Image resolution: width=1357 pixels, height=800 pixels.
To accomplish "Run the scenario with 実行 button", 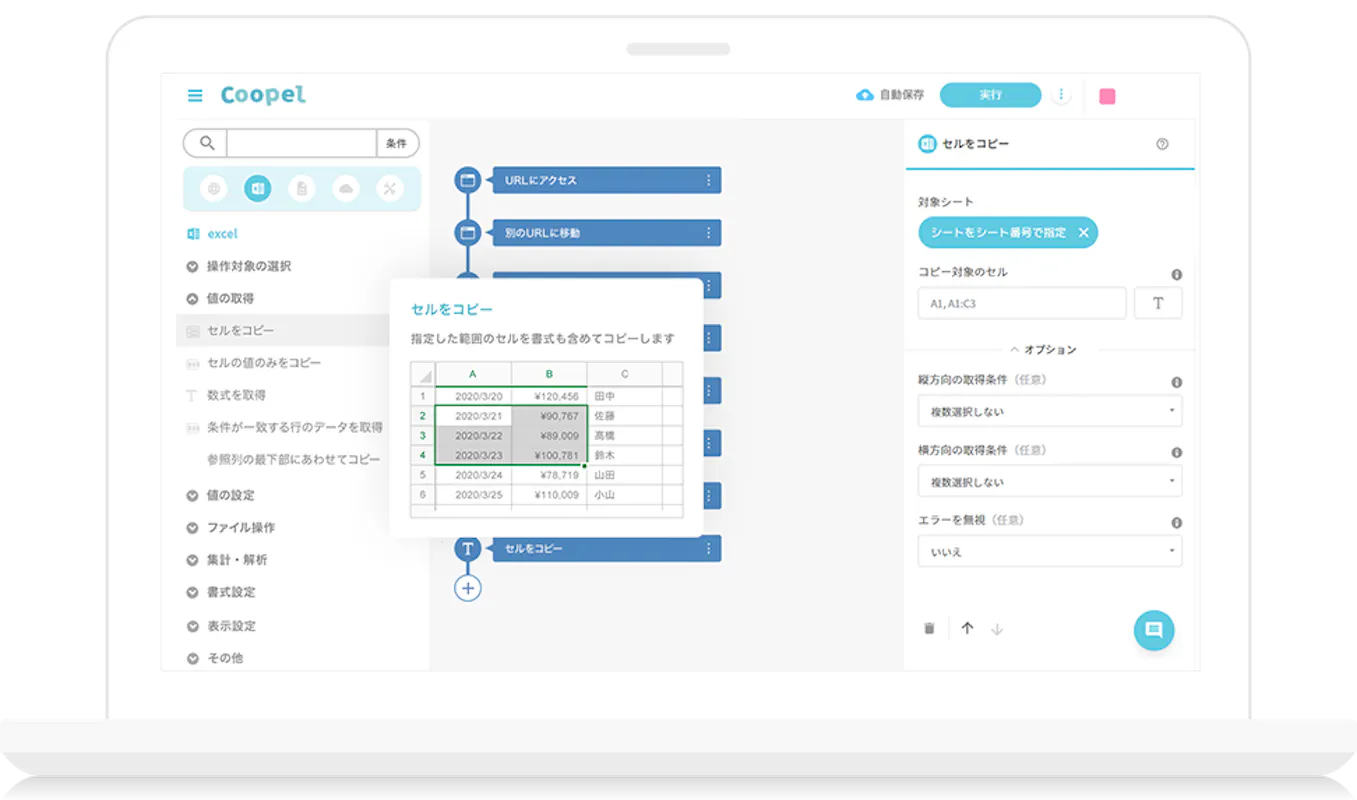I will [x=990, y=95].
